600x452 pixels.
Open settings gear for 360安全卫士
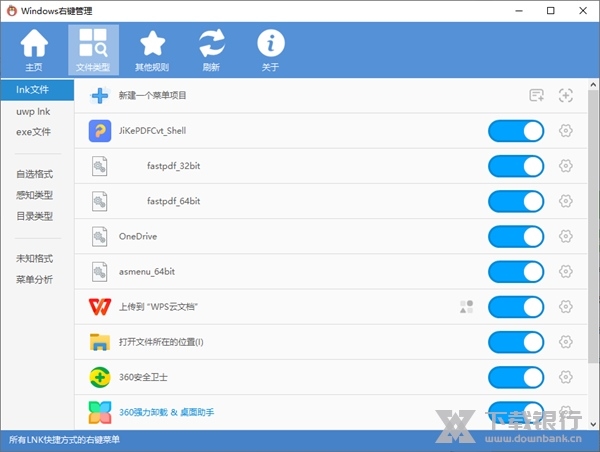coord(566,377)
